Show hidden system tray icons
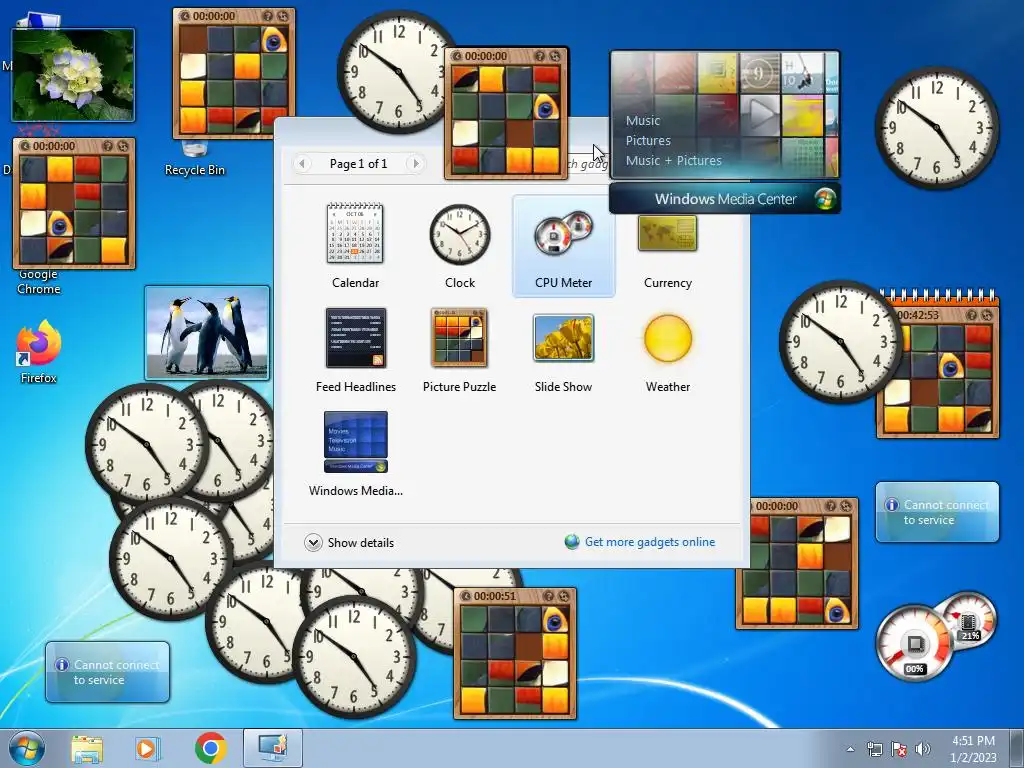 coord(850,749)
